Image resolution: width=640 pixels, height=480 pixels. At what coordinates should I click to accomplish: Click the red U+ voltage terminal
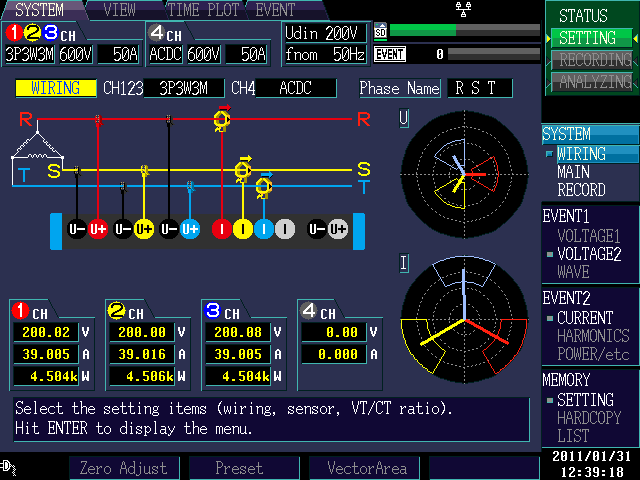(x=98, y=229)
